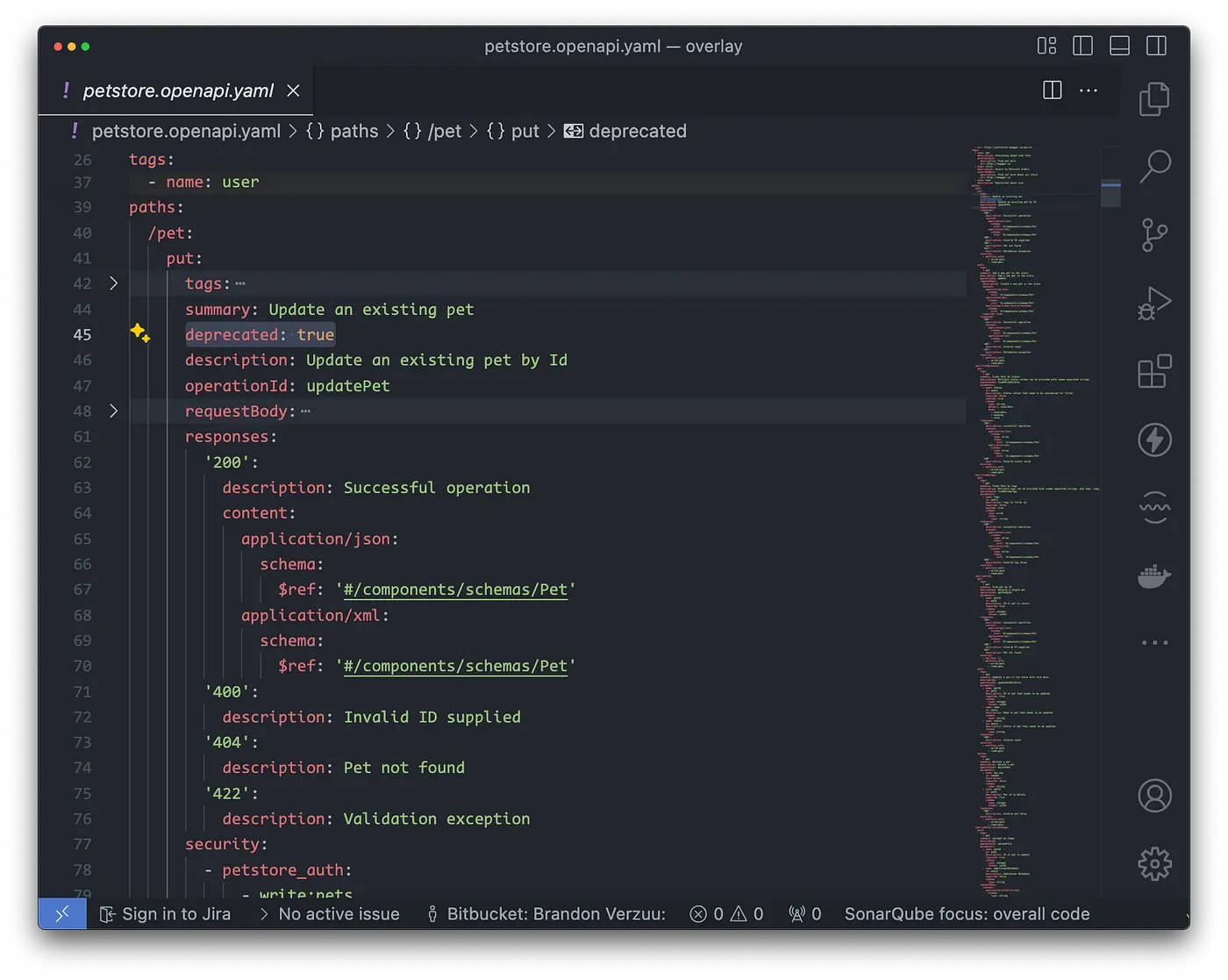Open the Search view in the activity bar
Image resolution: width=1228 pixels, height=980 pixels.
tap(1155, 166)
